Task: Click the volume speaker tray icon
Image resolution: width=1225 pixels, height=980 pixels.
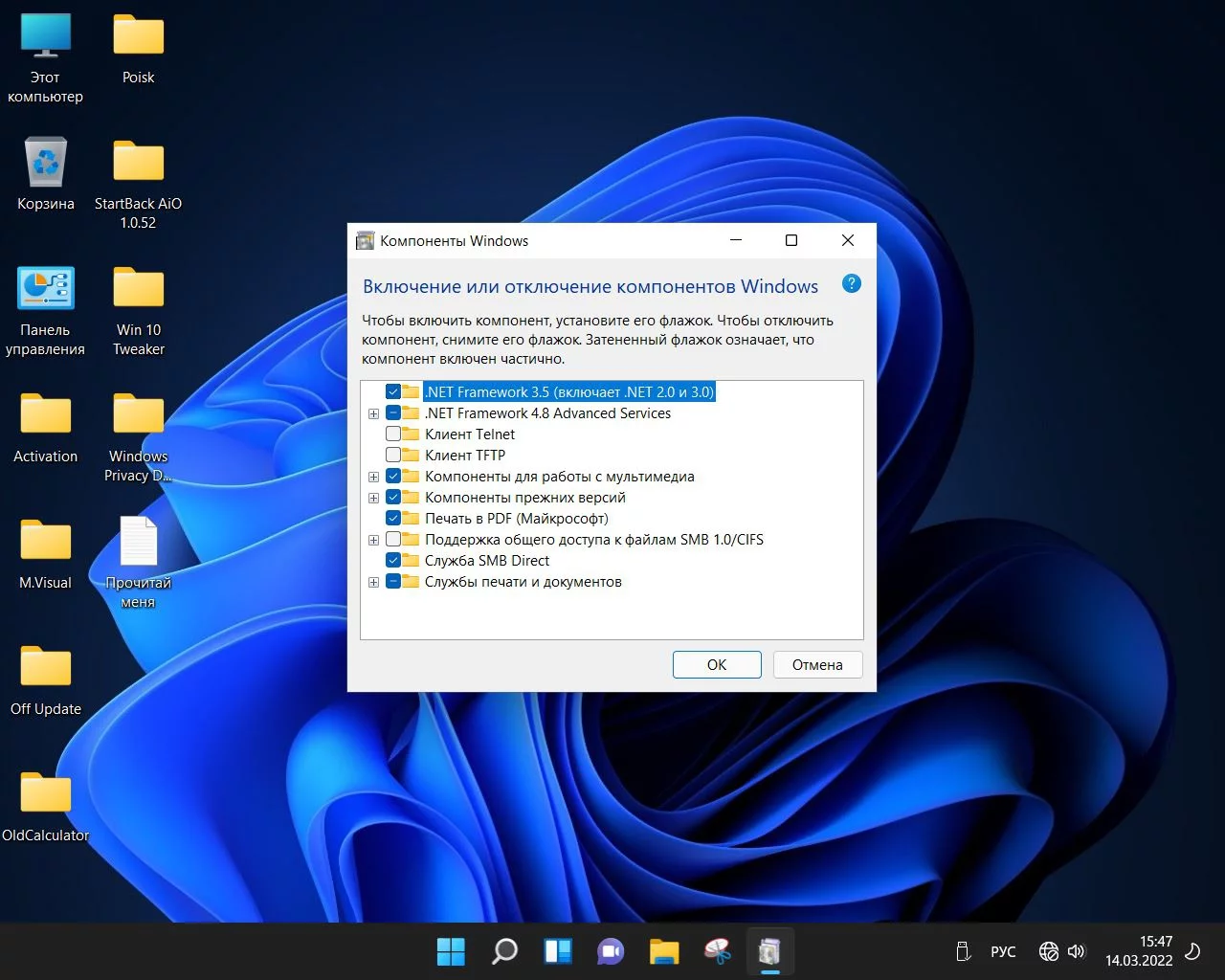Action: (1077, 951)
